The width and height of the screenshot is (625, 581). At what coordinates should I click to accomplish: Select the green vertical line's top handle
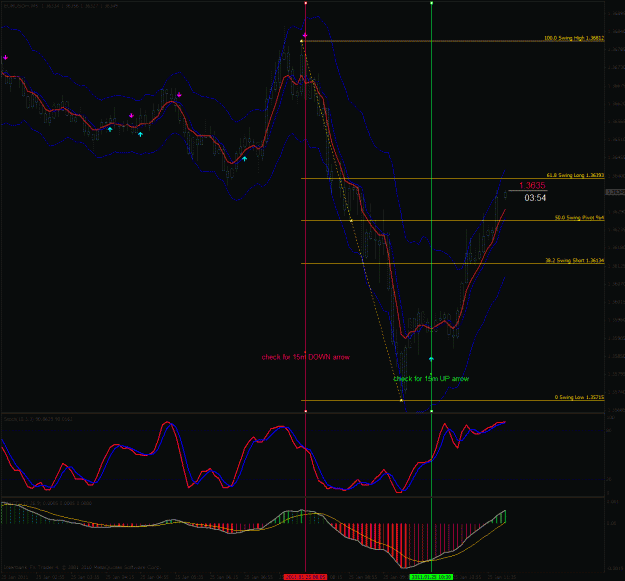[x=432, y=3]
